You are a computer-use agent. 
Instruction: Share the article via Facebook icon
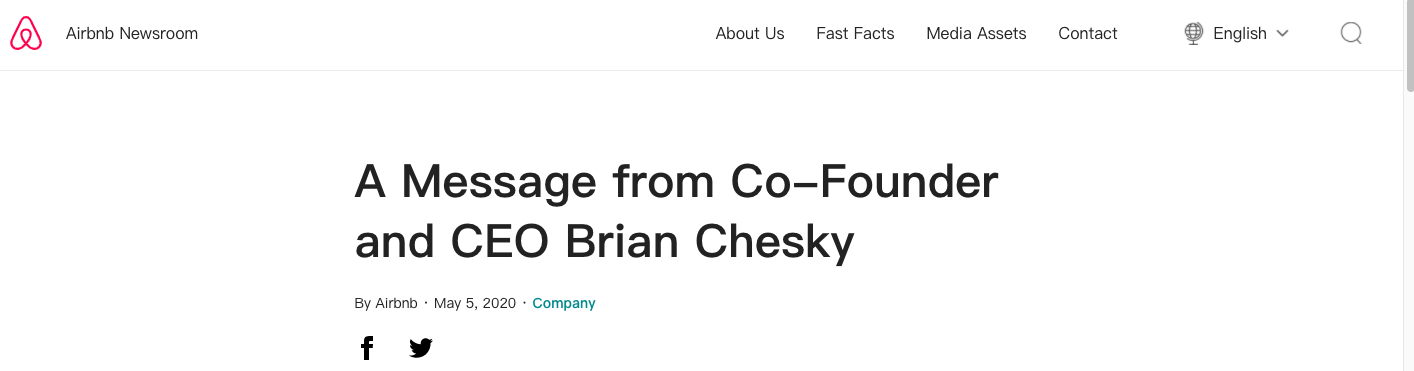(x=367, y=348)
